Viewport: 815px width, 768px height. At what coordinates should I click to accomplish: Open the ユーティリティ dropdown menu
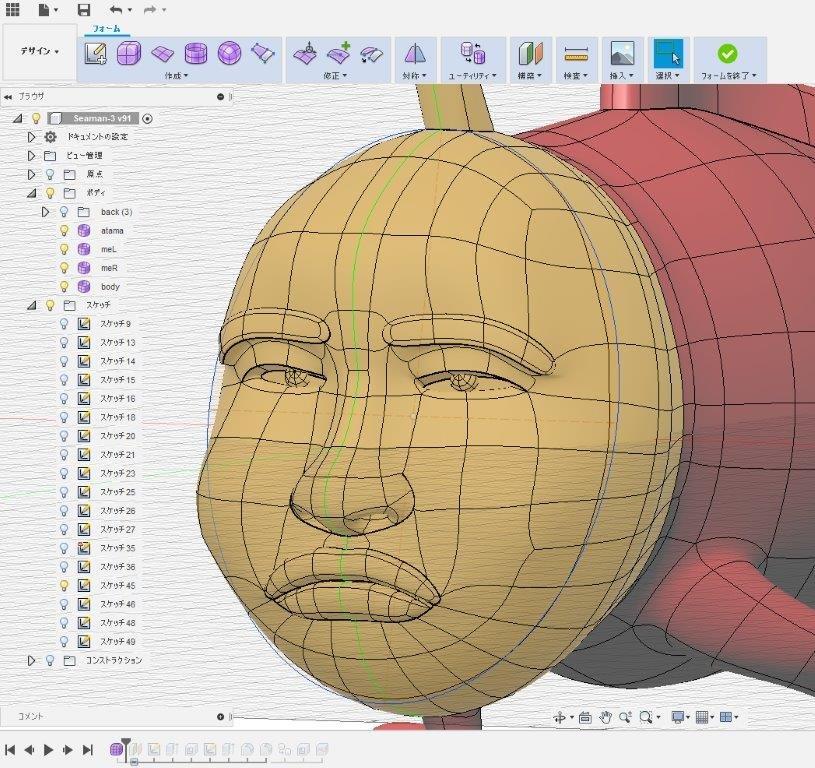click(x=472, y=76)
